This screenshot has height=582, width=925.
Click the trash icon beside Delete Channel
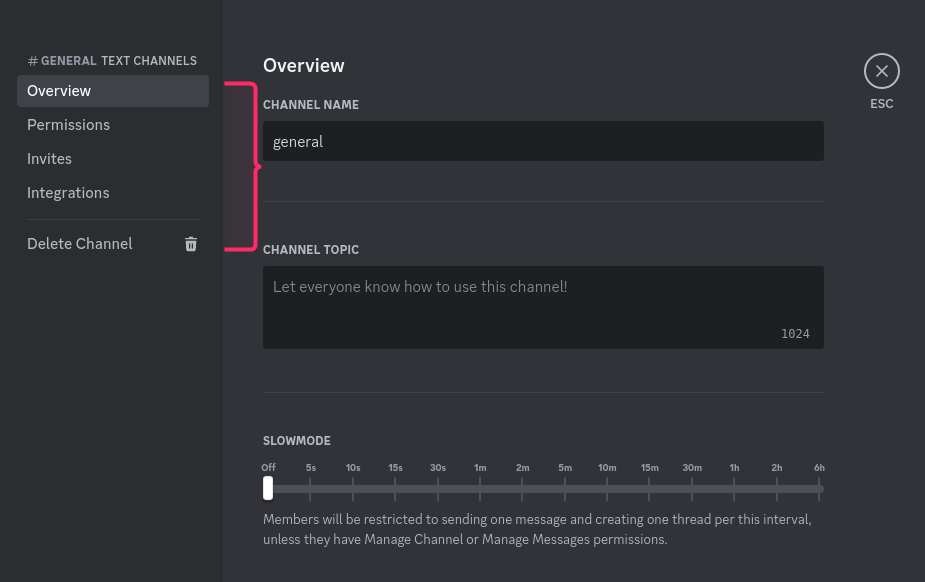click(x=191, y=244)
